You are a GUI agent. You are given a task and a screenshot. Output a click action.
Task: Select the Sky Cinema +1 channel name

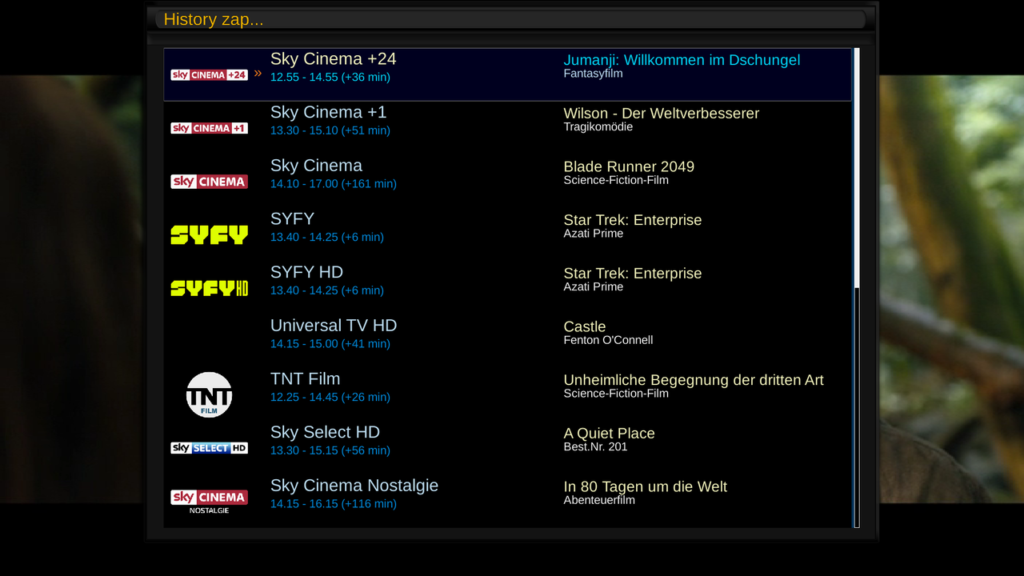coord(328,112)
